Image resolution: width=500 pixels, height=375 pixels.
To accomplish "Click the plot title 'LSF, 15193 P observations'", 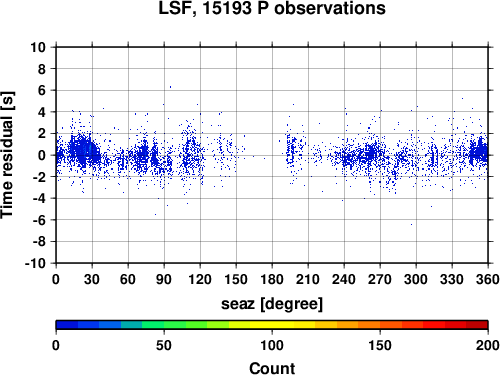I will (272, 9).
